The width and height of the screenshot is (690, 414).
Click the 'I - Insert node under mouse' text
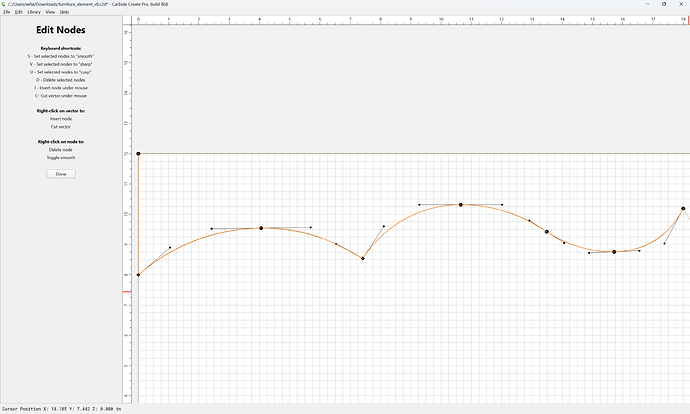(61, 88)
